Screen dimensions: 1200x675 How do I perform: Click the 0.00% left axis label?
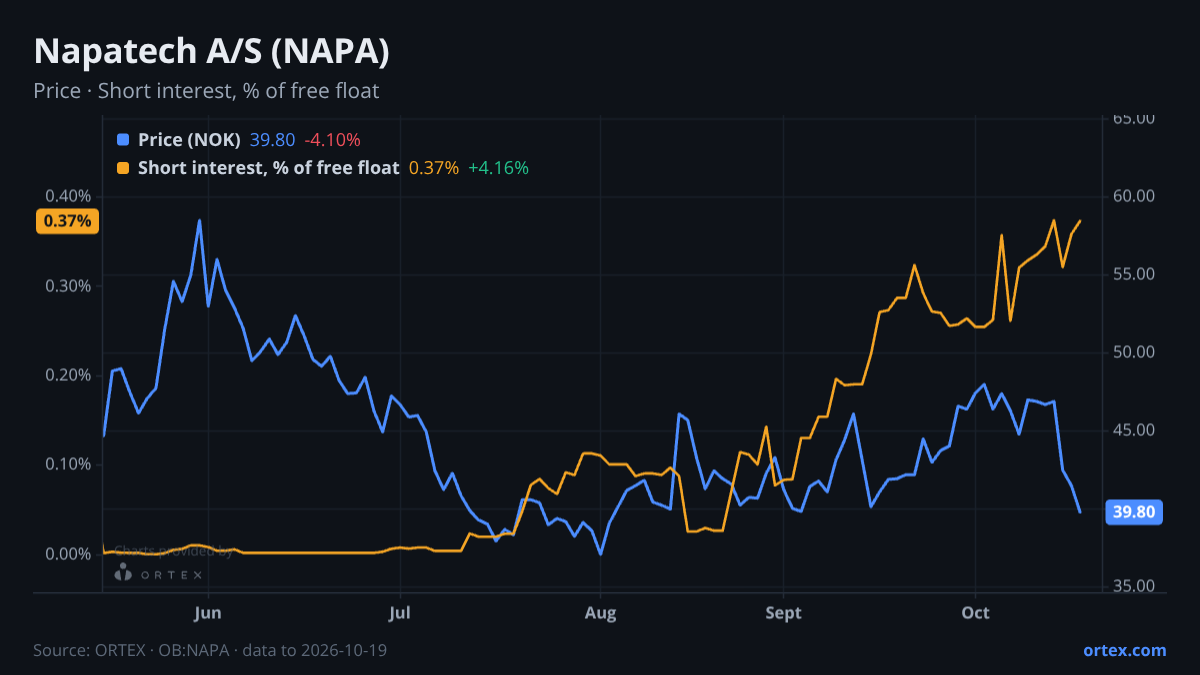pyautogui.click(x=70, y=554)
